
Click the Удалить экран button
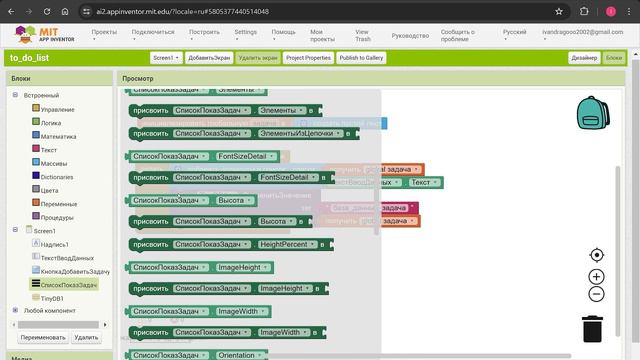[x=258, y=58]
